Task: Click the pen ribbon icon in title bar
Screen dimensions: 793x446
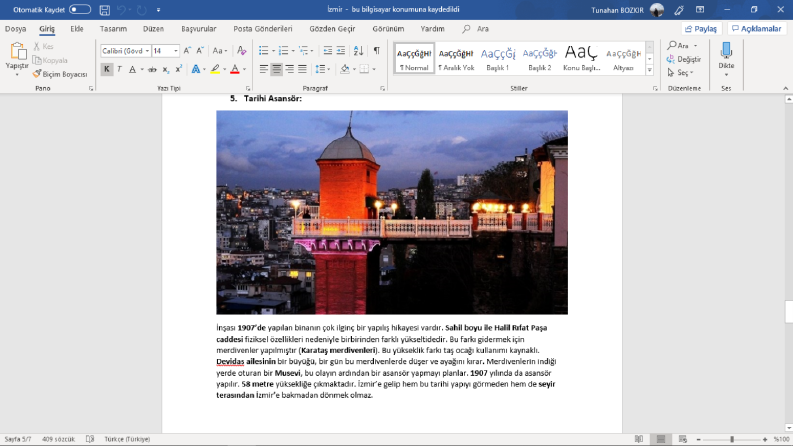Action: [x=679, y=10]
